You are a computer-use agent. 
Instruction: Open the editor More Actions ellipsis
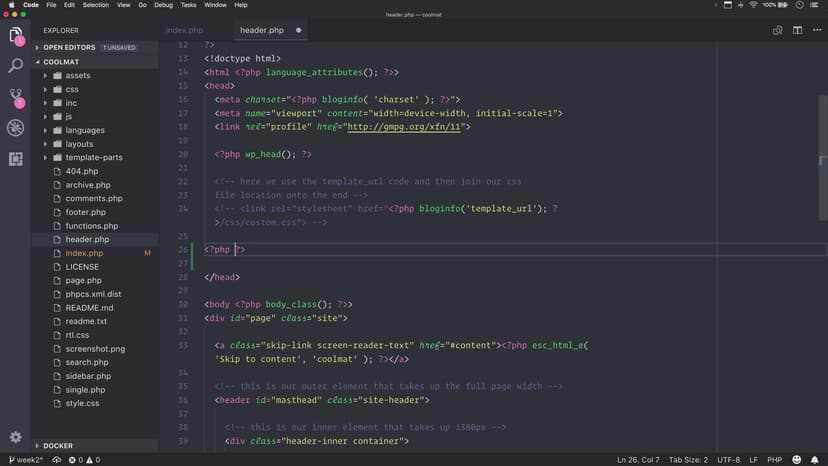(x=814, y=30)
